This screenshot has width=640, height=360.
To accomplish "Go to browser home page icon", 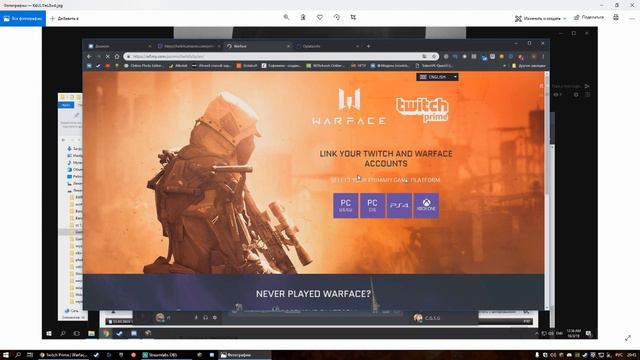I will tap(117, 56).
